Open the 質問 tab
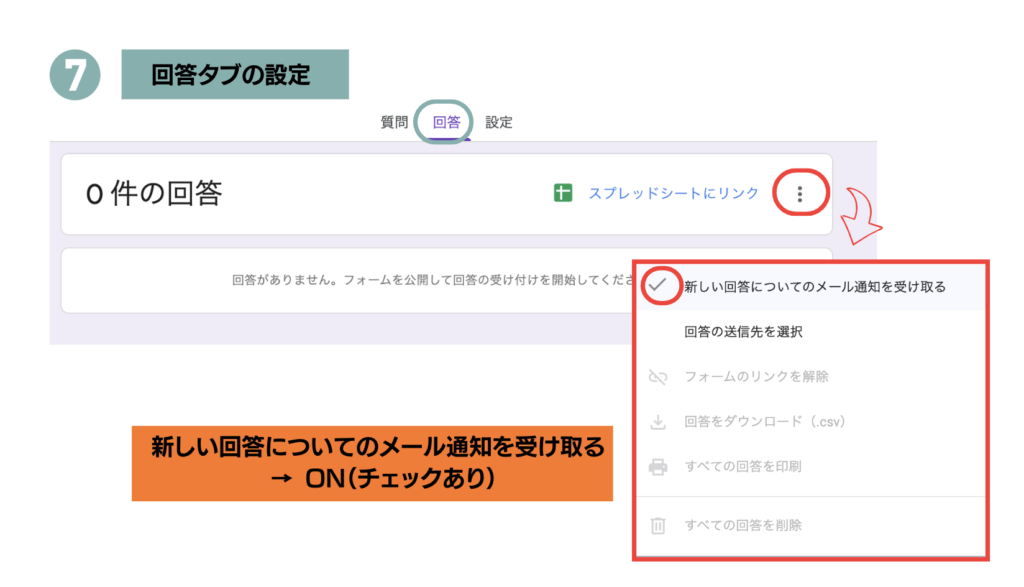The width and height of the screenshot is (1024, 587). (394, 122)
